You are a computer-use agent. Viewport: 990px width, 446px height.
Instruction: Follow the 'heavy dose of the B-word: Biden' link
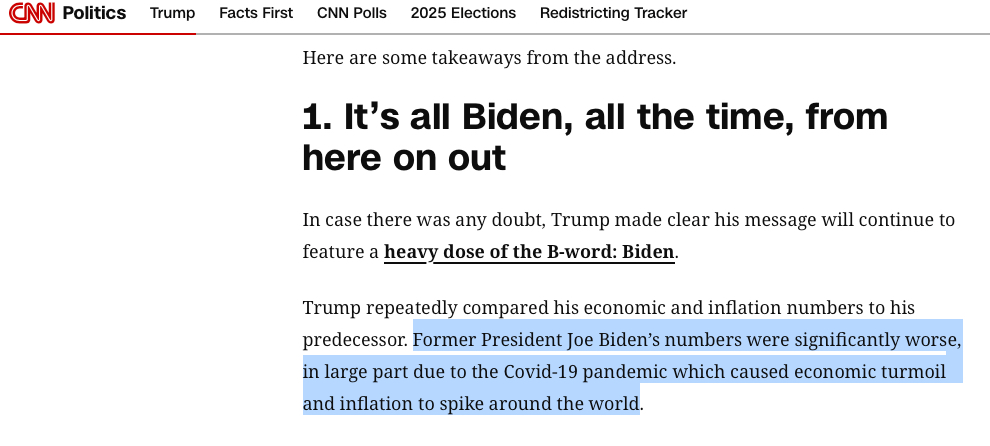529,252
